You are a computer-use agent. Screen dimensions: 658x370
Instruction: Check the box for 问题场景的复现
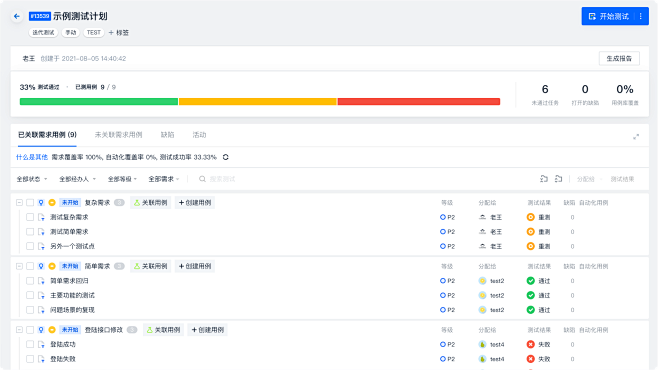(30, 310)
